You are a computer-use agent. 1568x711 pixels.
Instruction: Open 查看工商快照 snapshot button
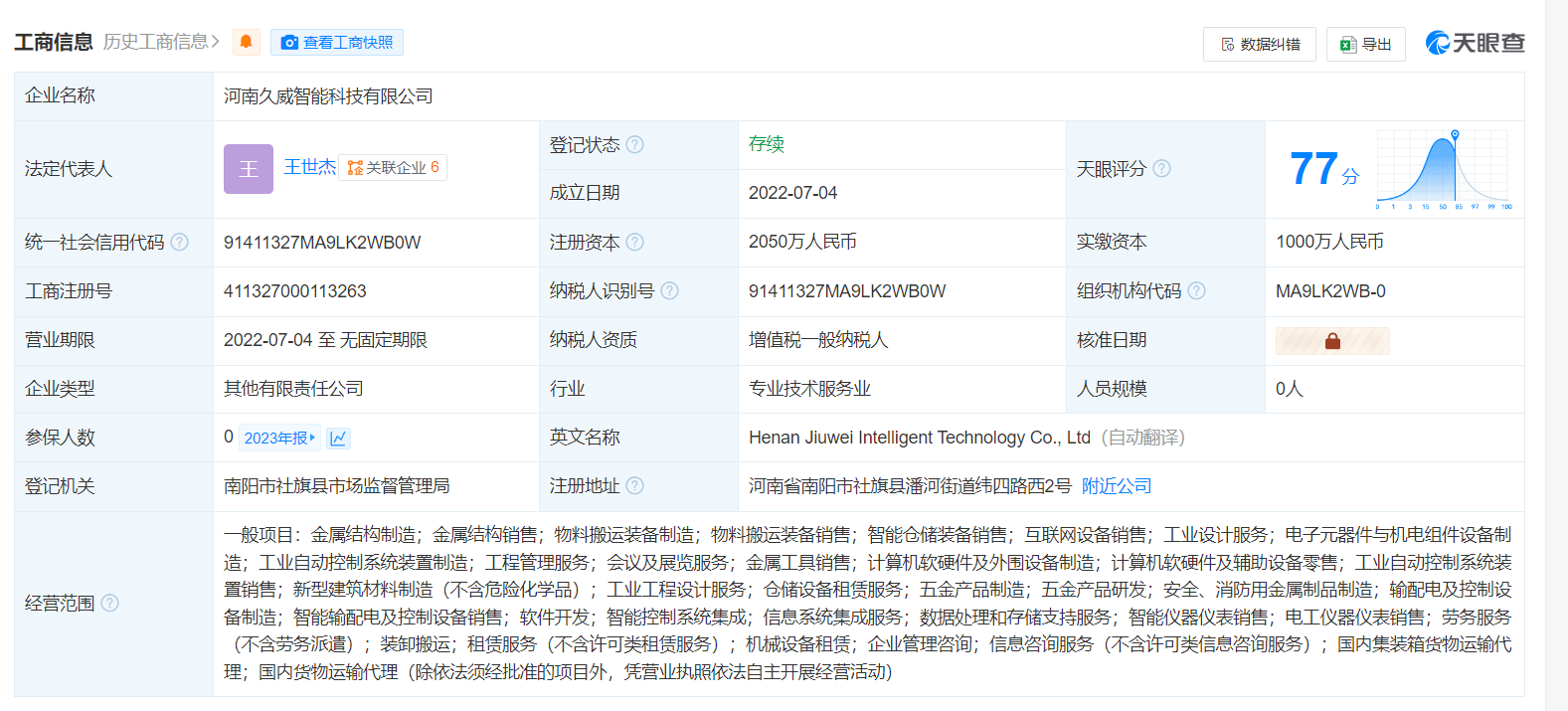pos(337,42)
